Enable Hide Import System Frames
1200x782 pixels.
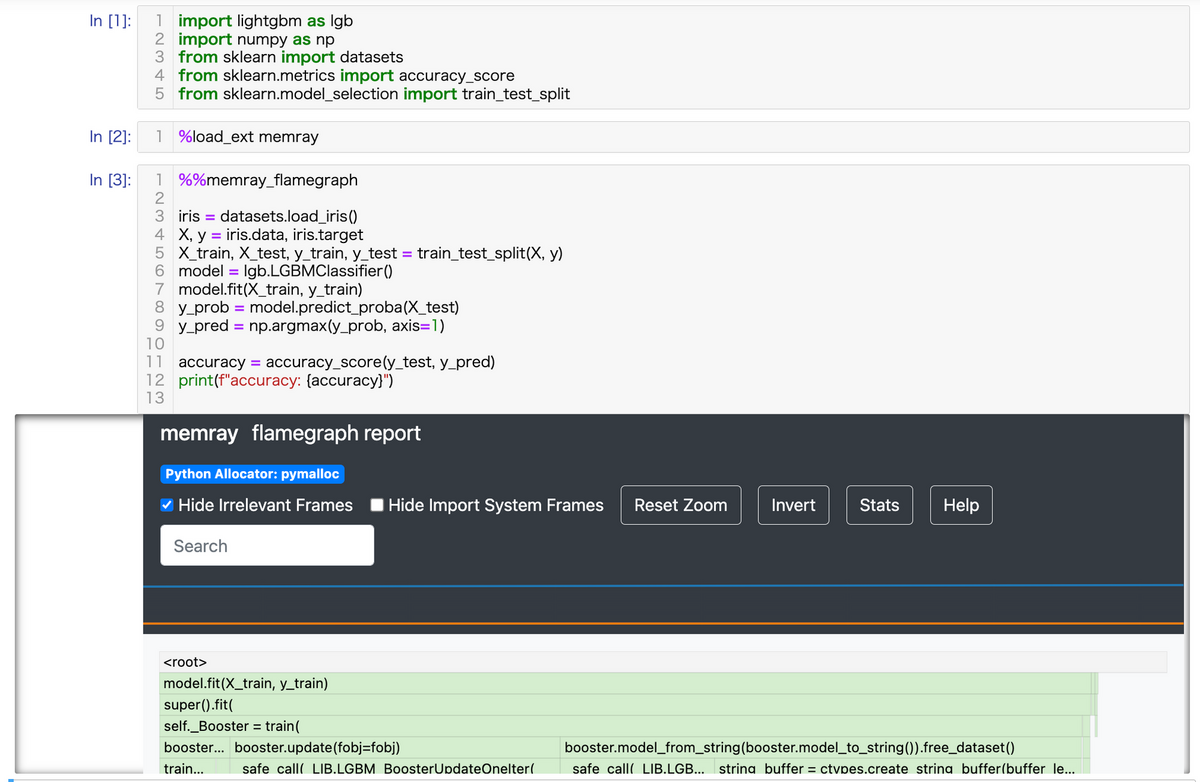coord(377,505)
